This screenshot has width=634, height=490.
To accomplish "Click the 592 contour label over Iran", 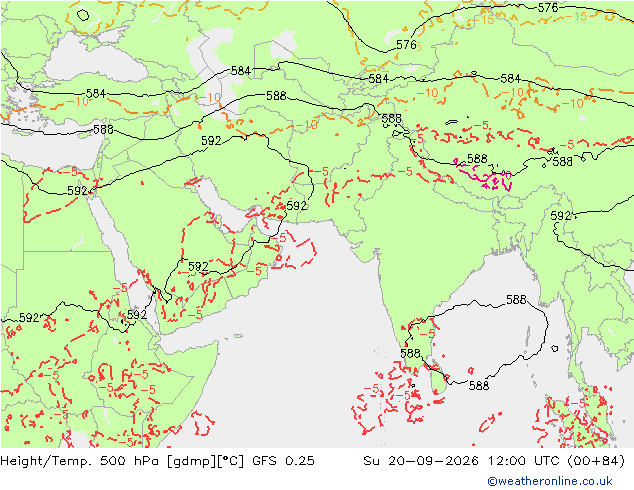I will [x=211, y=141].
